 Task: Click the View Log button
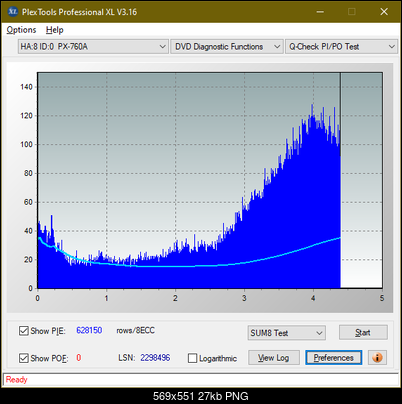pos(274,358)
